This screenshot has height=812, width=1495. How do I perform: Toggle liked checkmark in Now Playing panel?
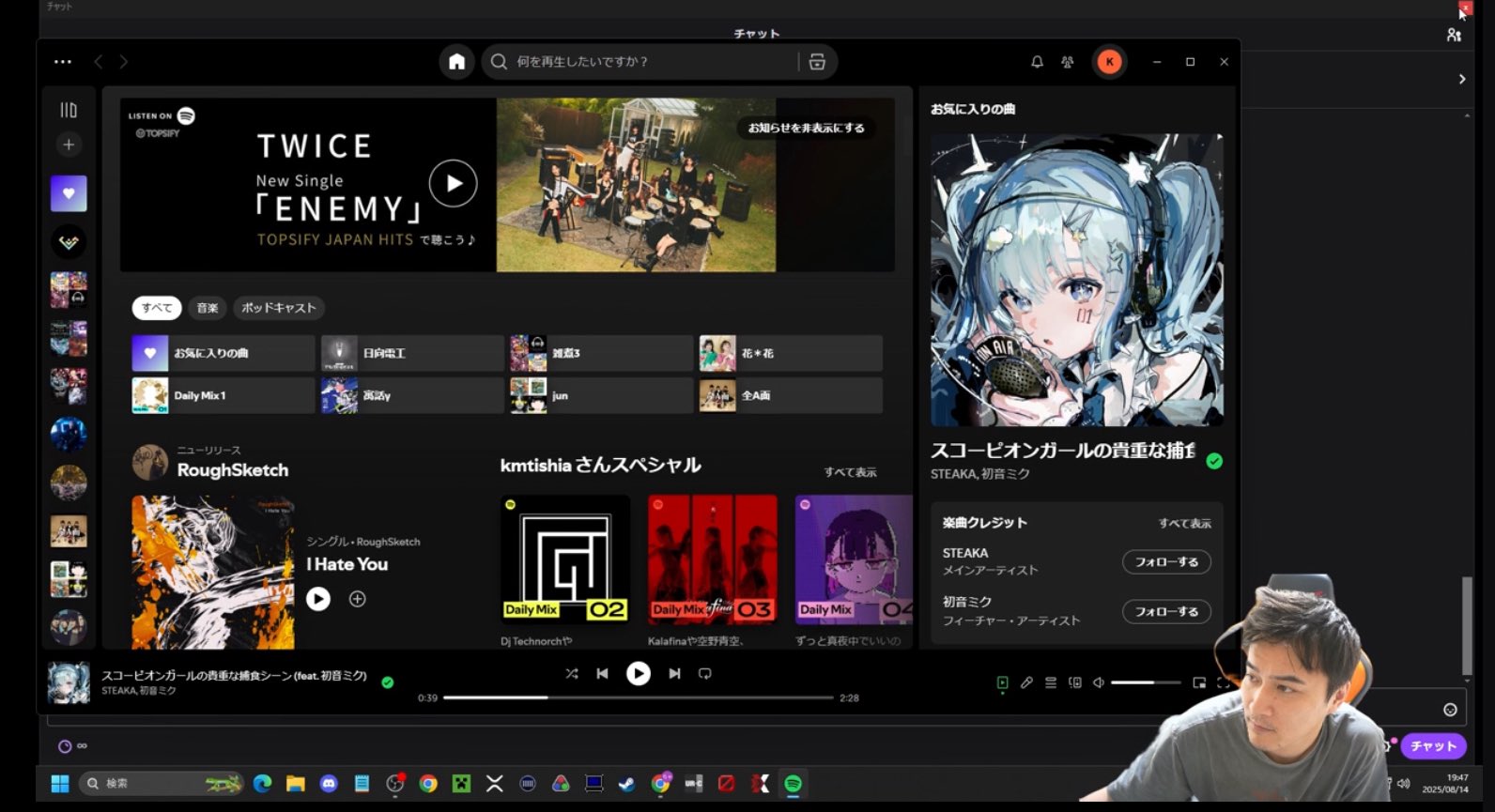pos(1214,461)
